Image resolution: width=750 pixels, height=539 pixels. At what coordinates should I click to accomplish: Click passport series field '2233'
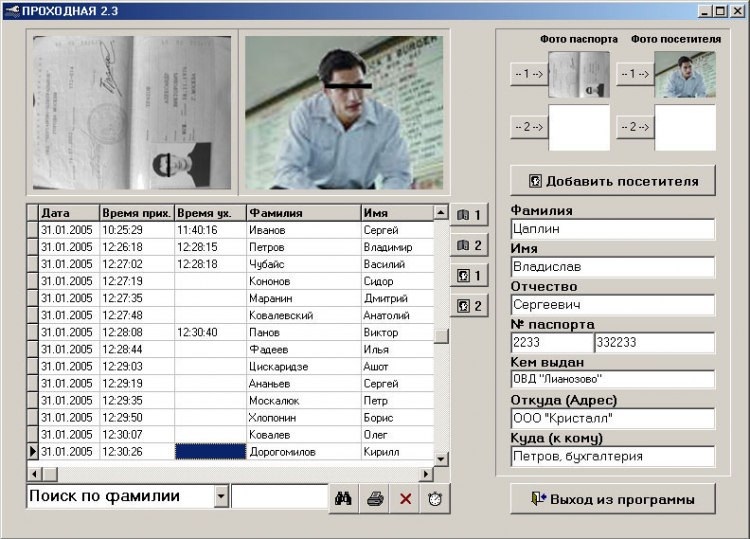tap(552, 342)
